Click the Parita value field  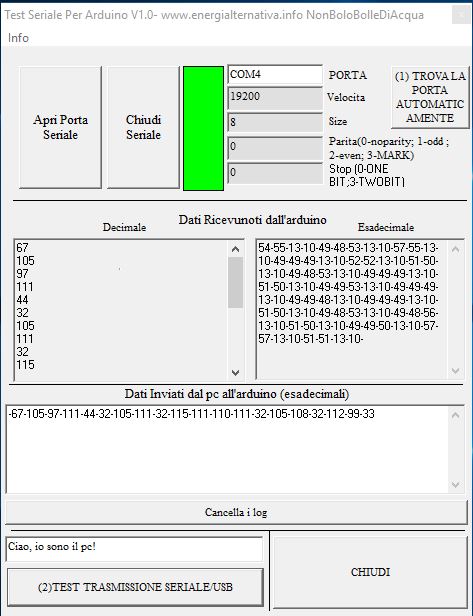[275, 147]
